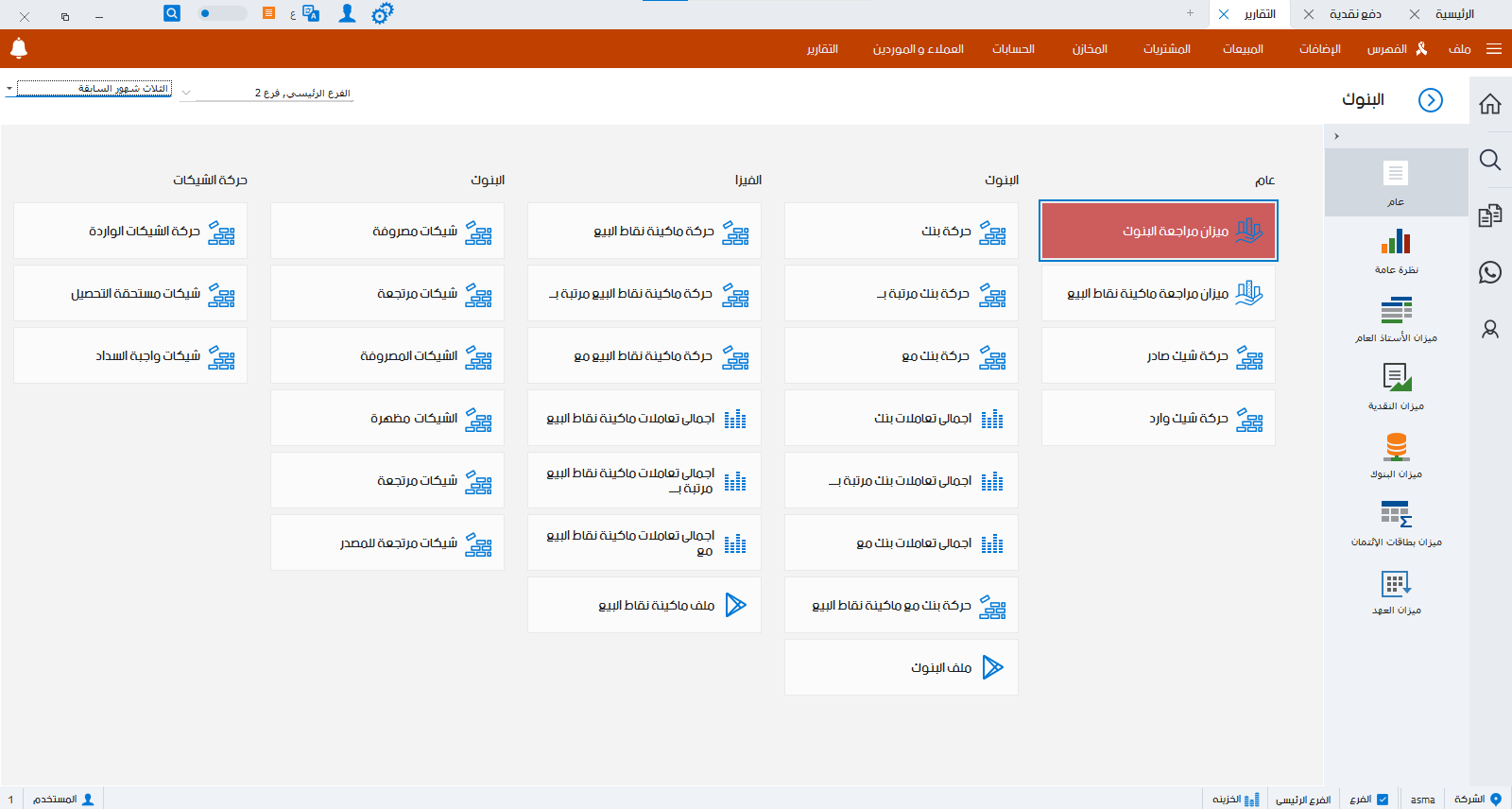Uncheck the الفرع checkbox in status bar
This screenshot has height=809, width=1512.
point(1383,800)
